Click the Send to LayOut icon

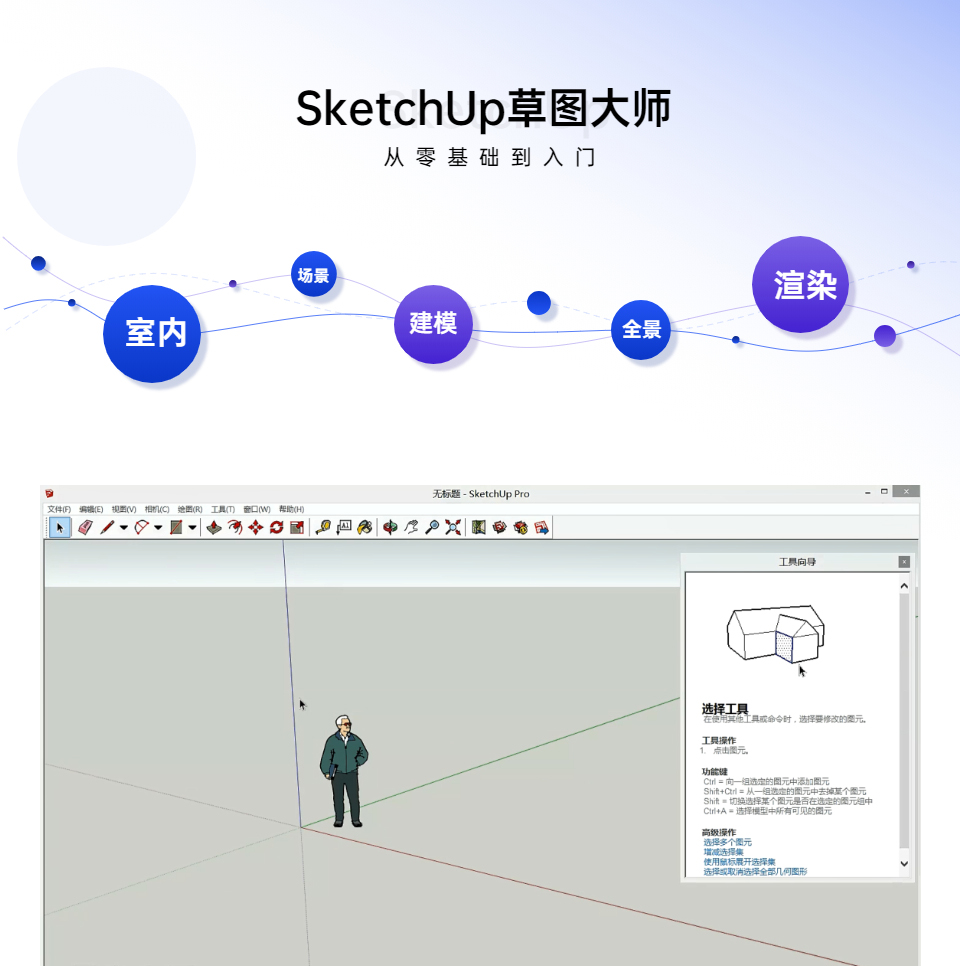(542, 527)
